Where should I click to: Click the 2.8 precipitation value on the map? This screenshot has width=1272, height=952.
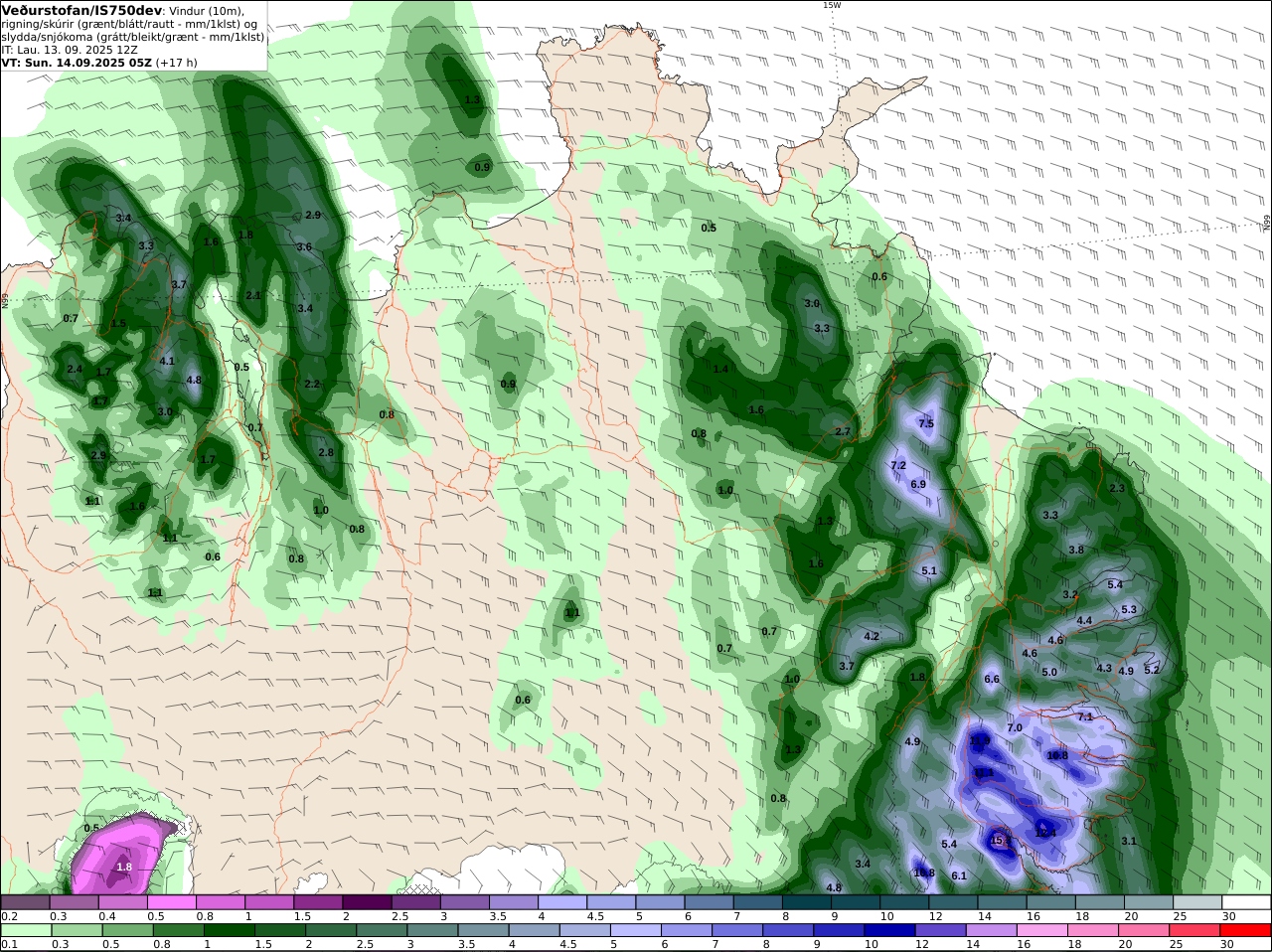(x=326, y=452)
